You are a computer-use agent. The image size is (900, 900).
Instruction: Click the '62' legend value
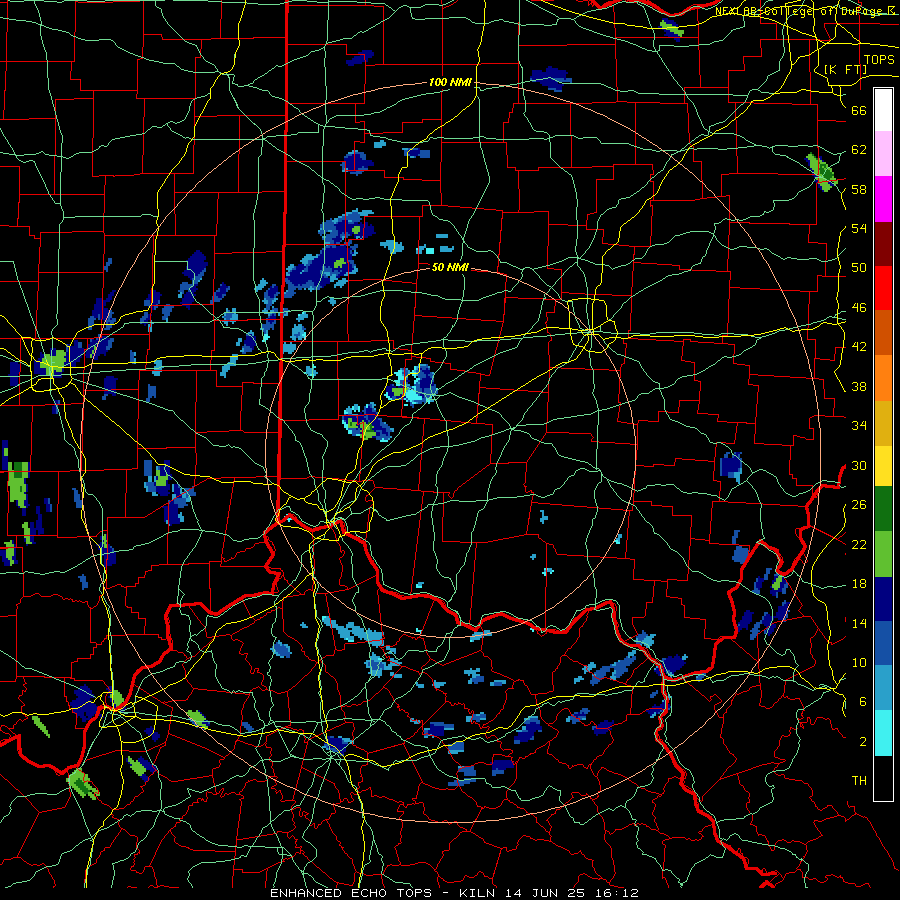pos(859,150)
